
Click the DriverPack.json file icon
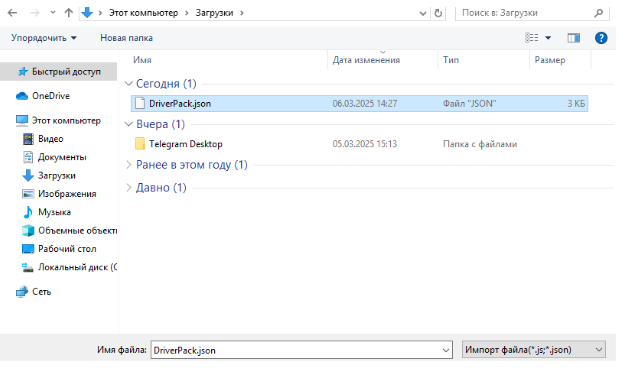tap(140, 104)
